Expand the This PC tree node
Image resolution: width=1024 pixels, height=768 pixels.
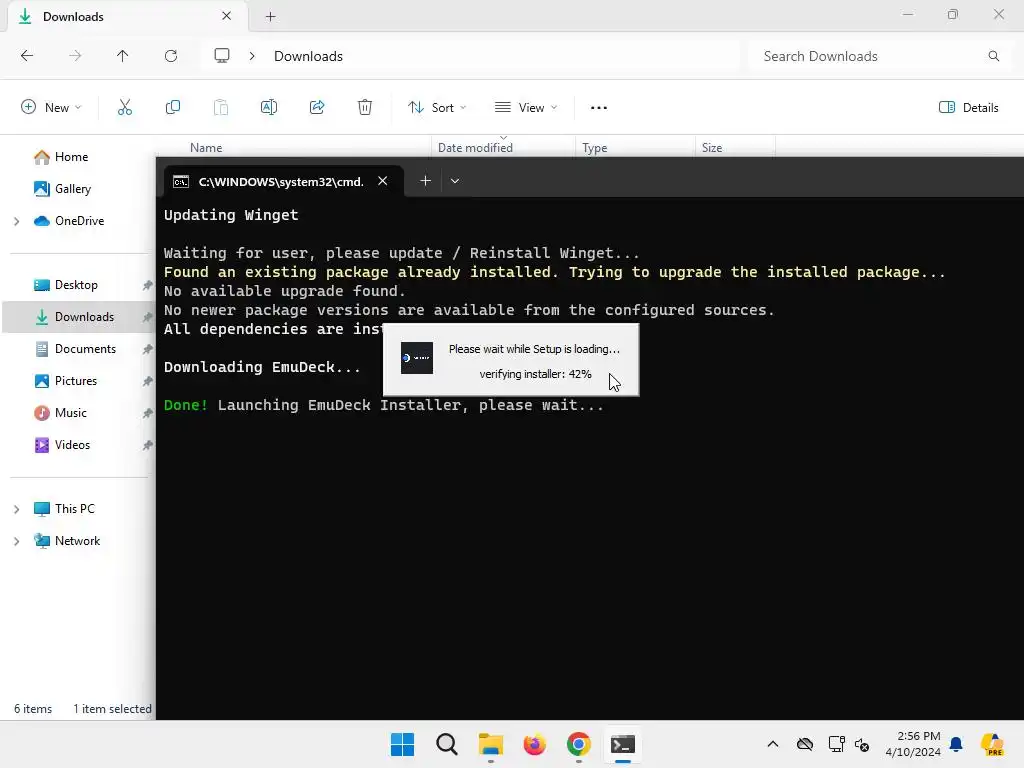tap(16, 509)
